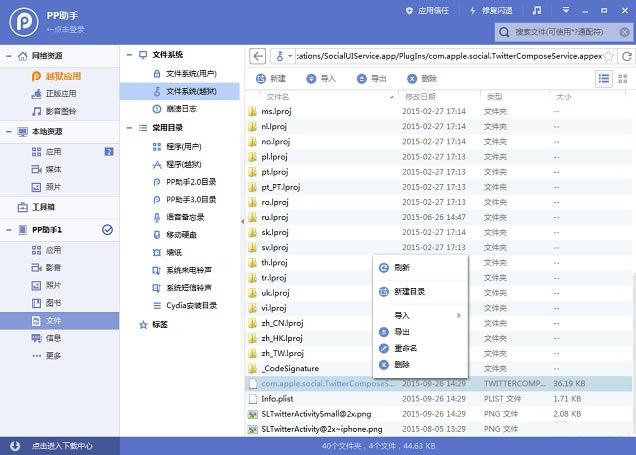636x455 pixels.
Task: Click the panel splitter collapse arrow
Action: [x=242, y=221]
